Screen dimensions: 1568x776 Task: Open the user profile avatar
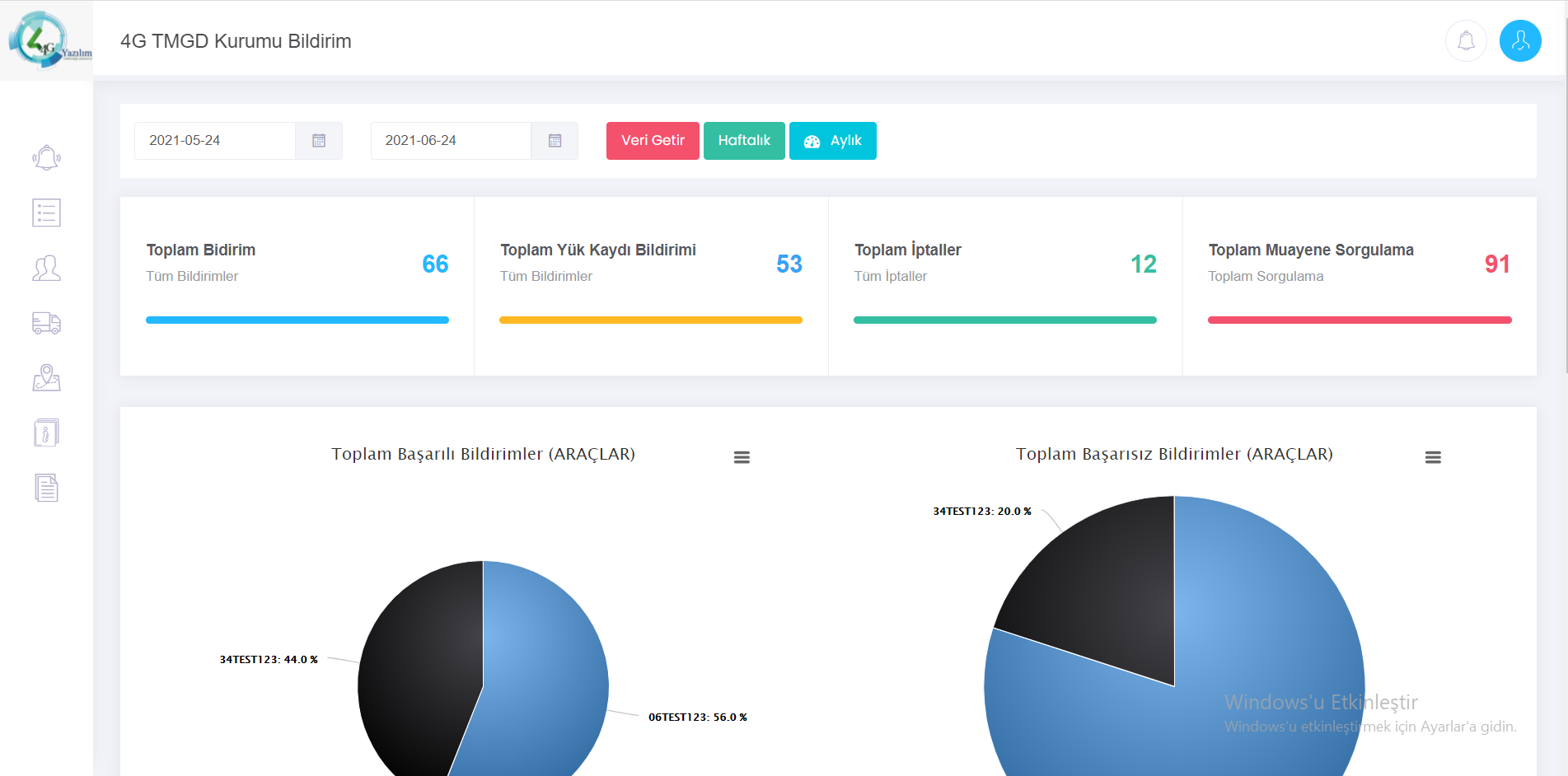click(1520, 41)
